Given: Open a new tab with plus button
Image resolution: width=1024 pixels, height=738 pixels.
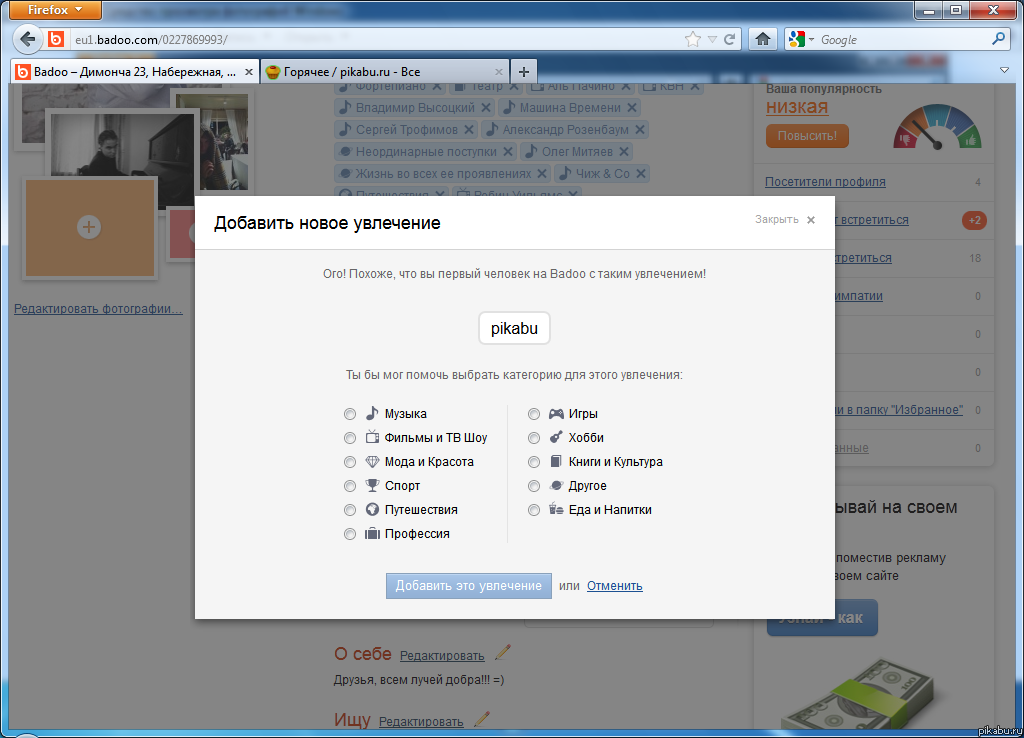Looking at the screenshot, I should (x=524, y=72).
